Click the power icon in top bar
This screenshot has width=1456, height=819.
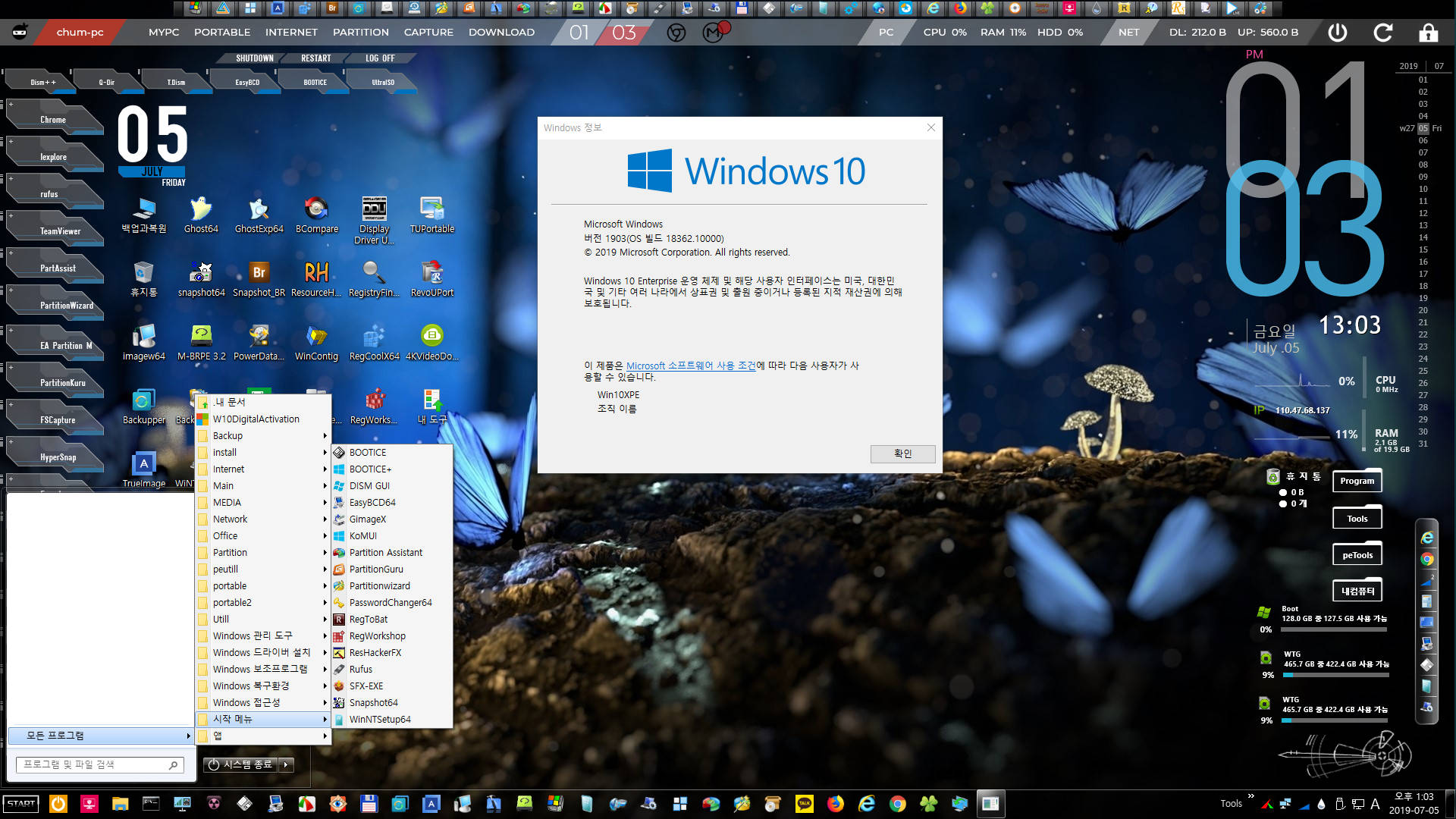(1338, 33)
